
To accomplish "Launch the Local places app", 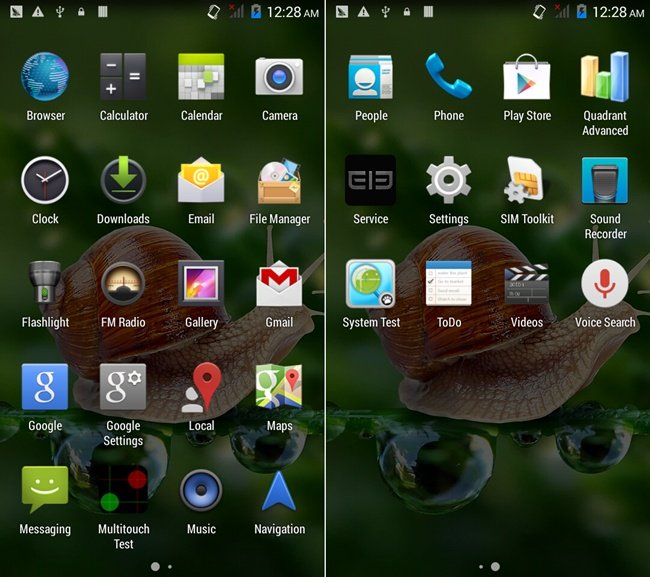I will pos(201,387).
